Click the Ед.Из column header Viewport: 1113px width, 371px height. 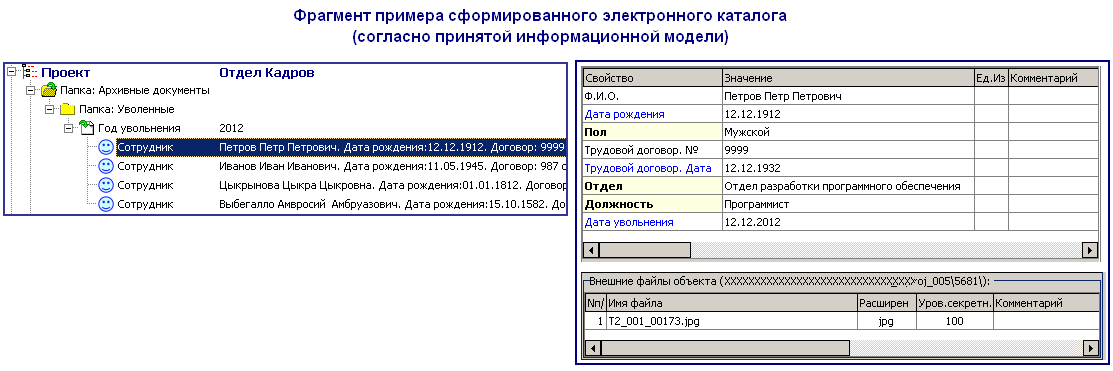pyautogui.click(x=992, y=78)
